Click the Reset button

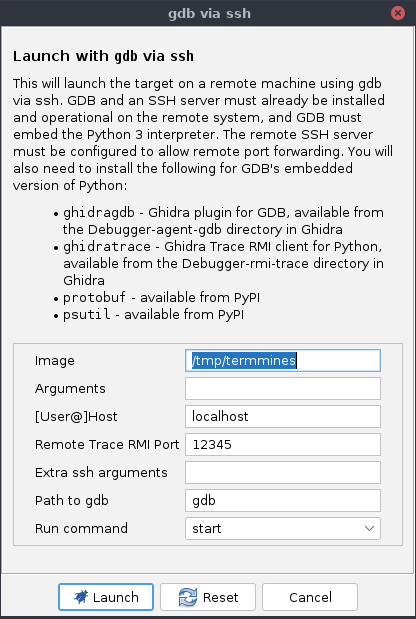(x=208, y=597)
